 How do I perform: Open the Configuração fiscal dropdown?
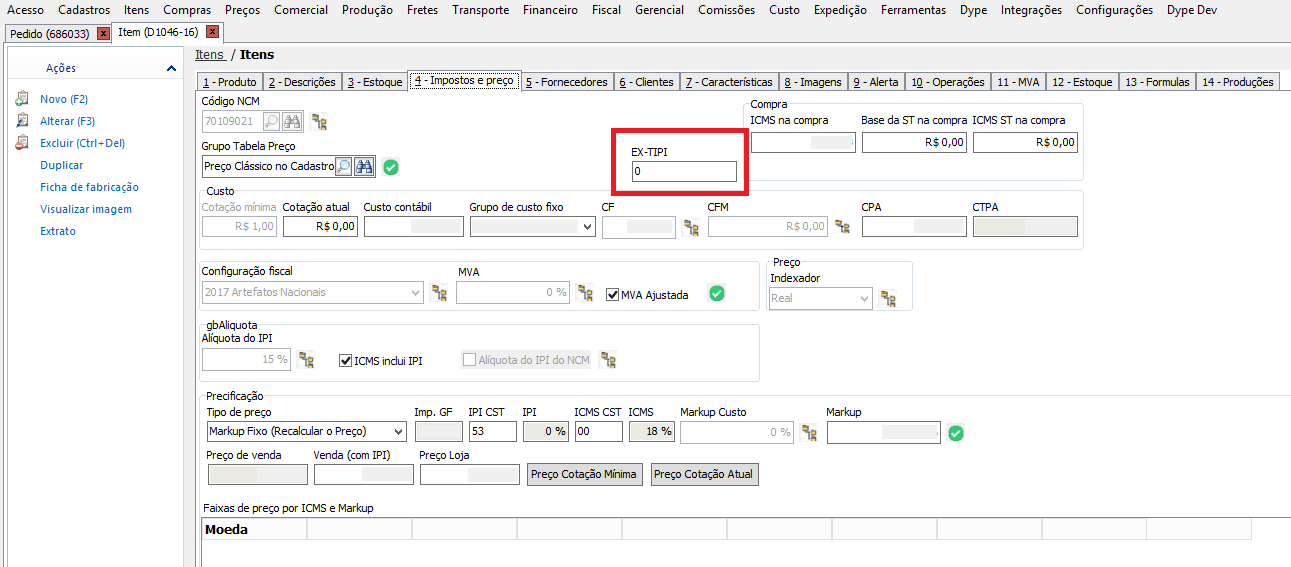click(x=415, y=293)
